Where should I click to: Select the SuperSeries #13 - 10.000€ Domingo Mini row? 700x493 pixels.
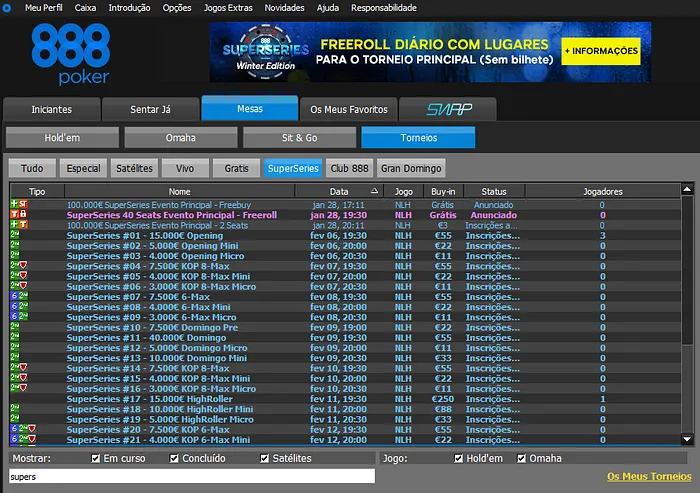345,358
